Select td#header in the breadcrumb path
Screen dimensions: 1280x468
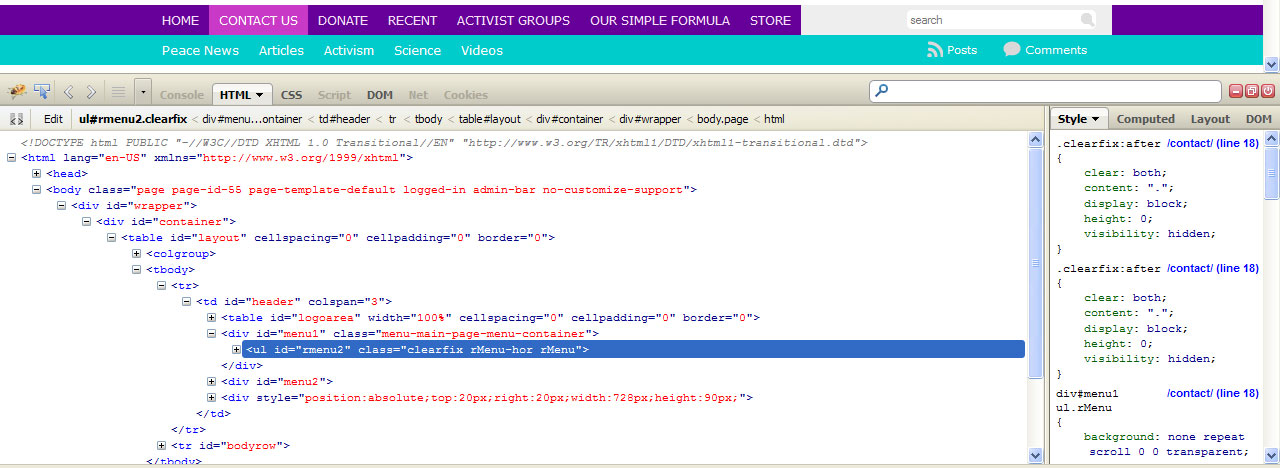coord(345,119)
